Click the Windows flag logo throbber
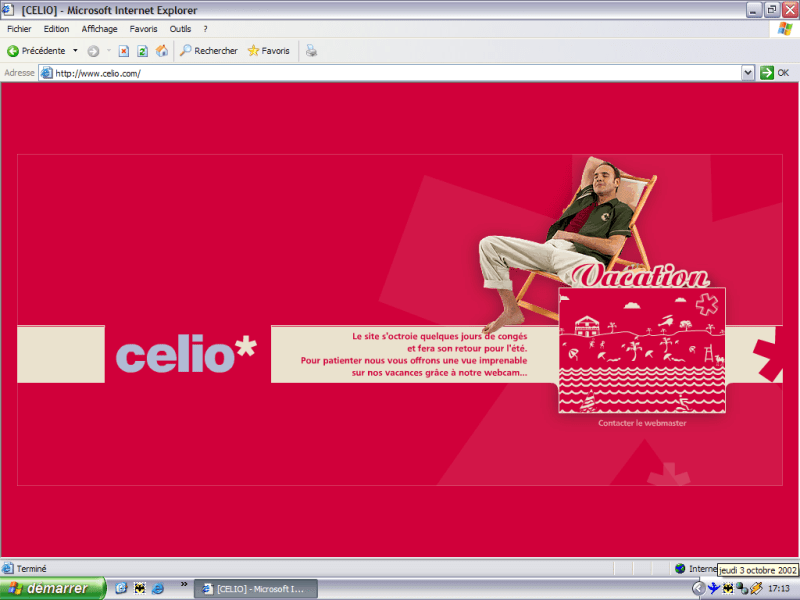 point(785,29)
